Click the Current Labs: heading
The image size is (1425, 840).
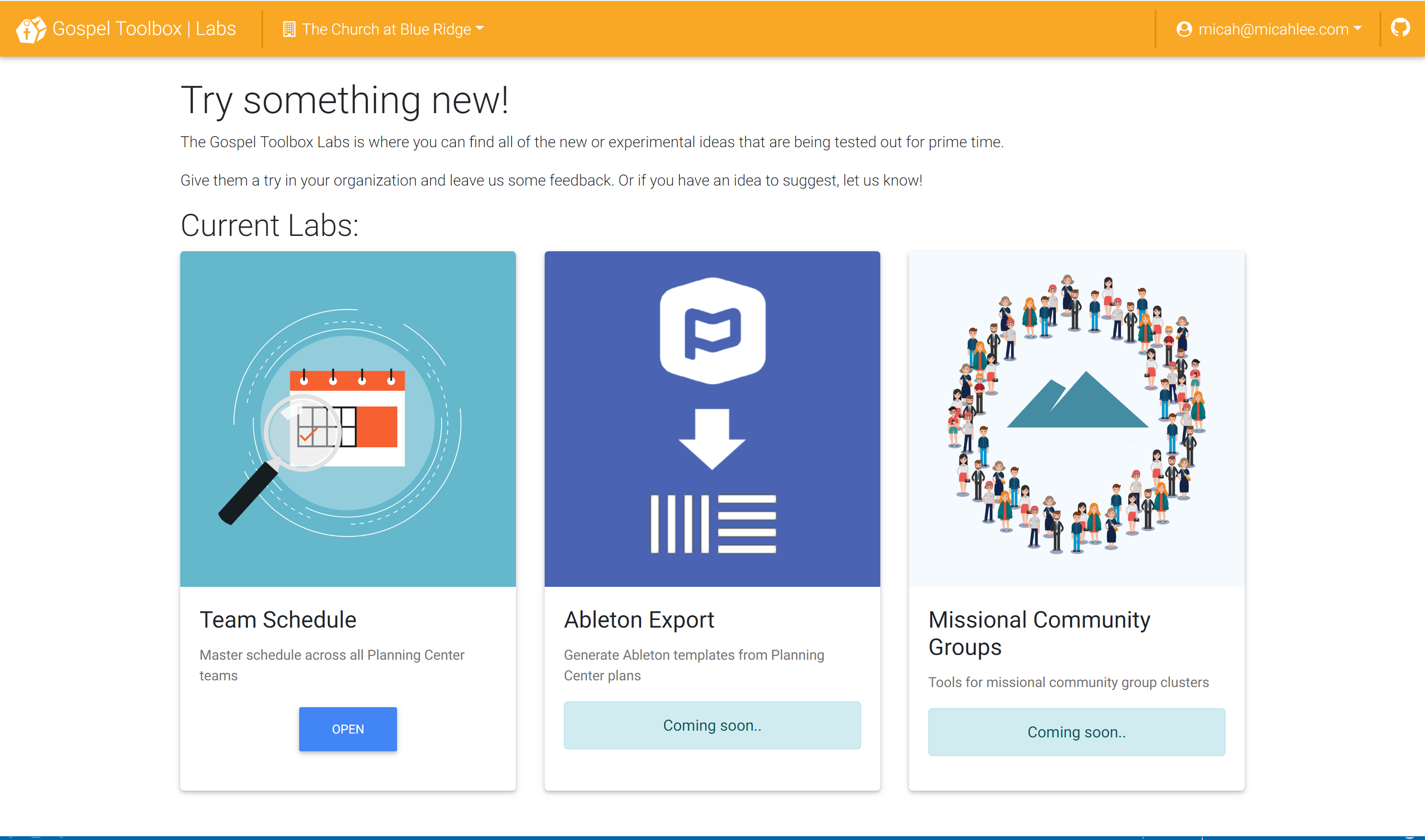coord(269,225)
